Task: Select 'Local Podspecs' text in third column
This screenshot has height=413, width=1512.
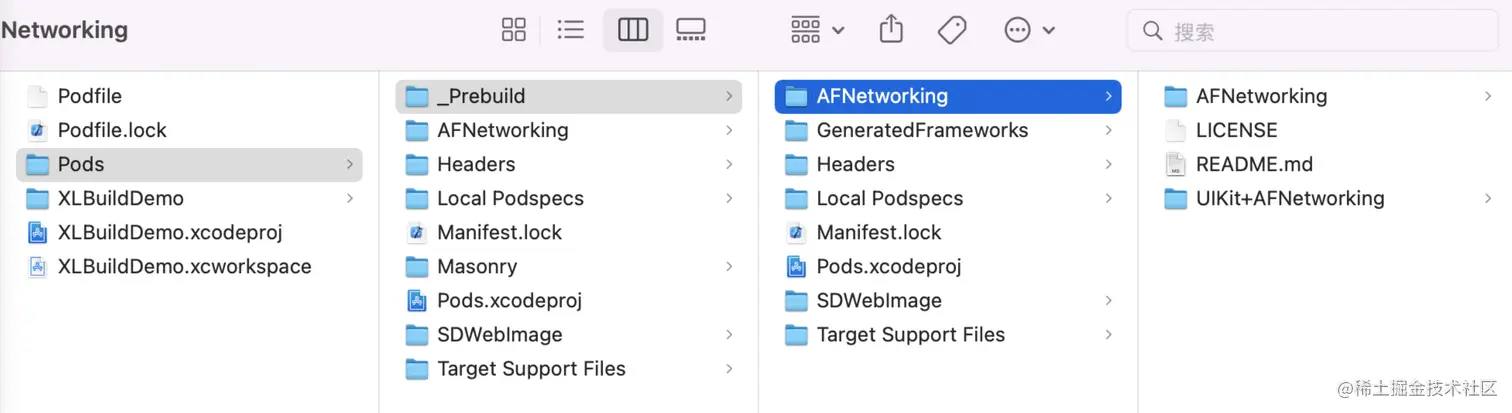Action: click(890, 198)
